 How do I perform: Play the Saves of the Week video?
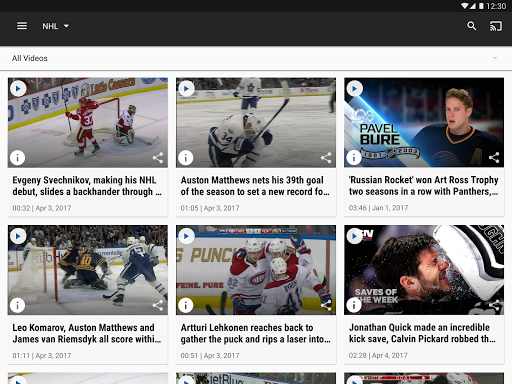coord(355,236)
